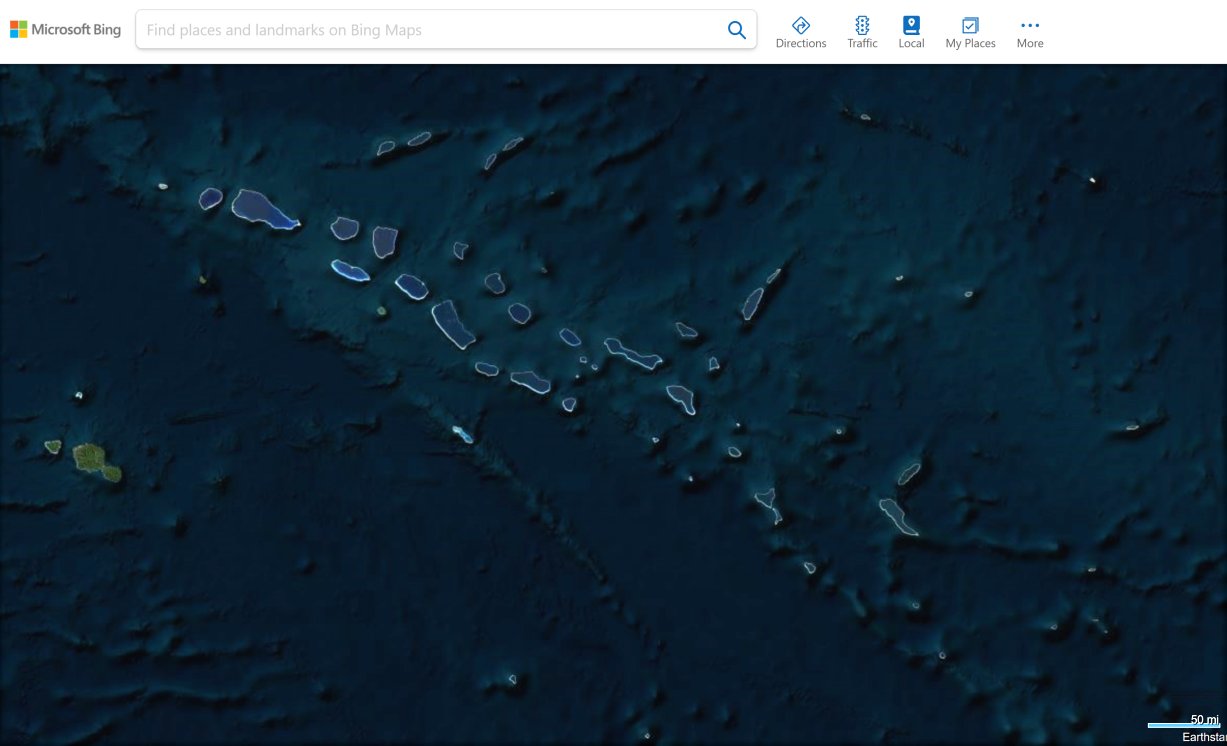Expand the More options menu

pos(1030,32)
